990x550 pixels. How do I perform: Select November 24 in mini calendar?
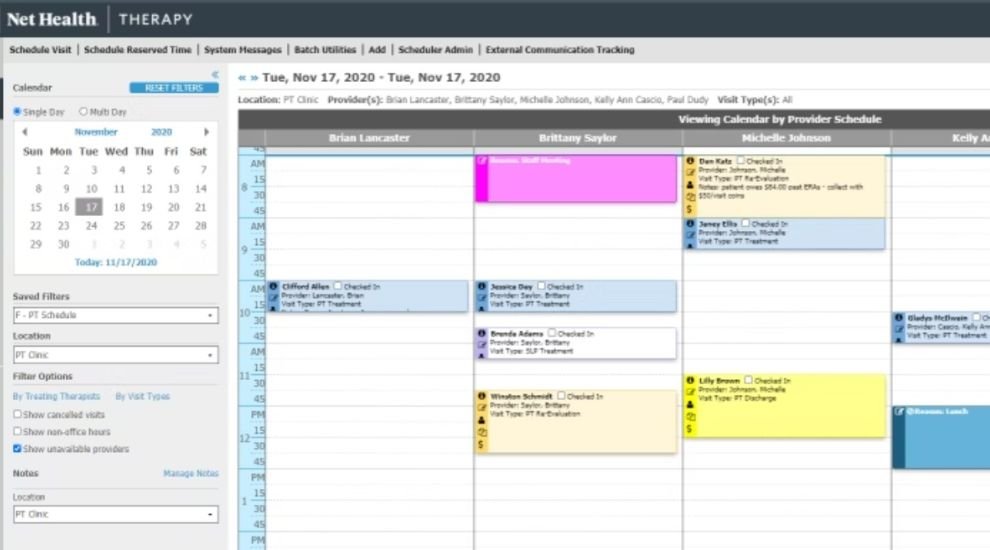[91, 225]
